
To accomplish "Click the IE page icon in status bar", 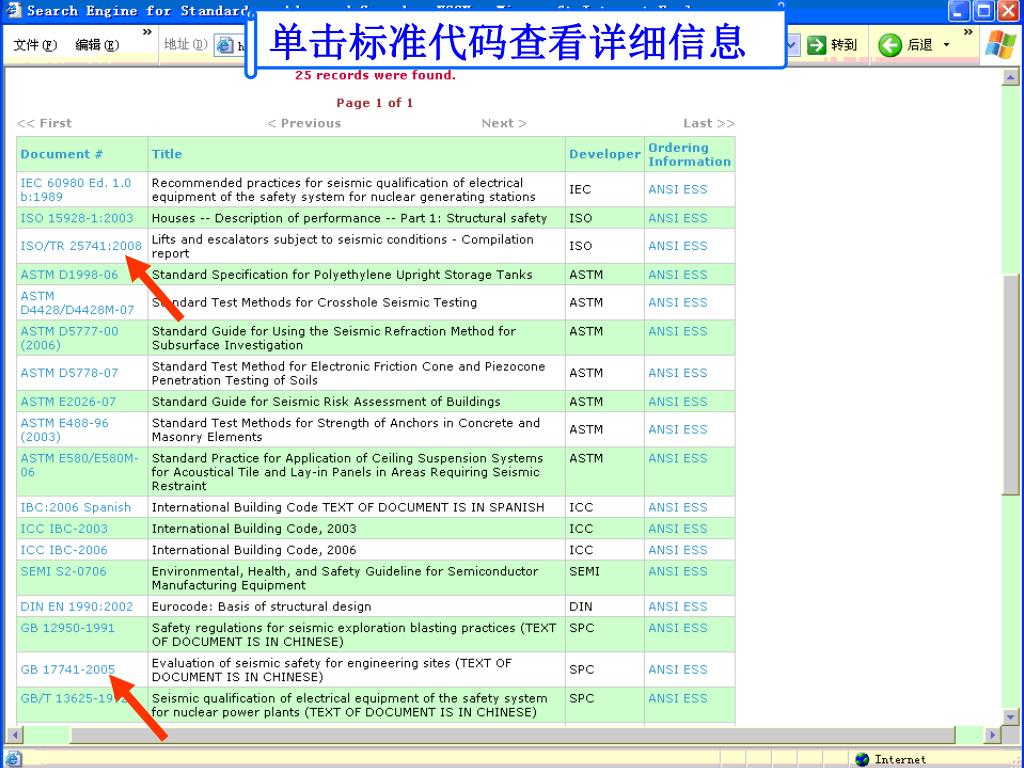I will tap(14, 759).
